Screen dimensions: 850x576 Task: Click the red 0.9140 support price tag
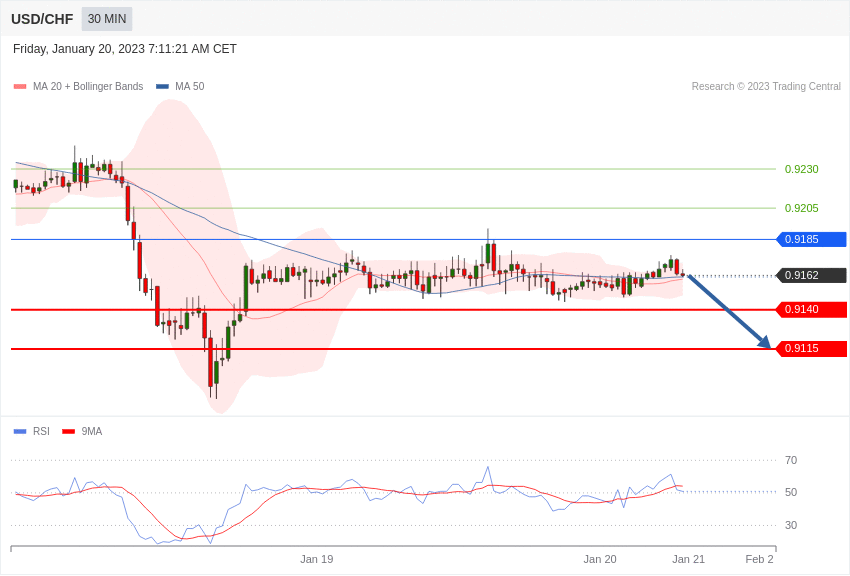(812, 309)
